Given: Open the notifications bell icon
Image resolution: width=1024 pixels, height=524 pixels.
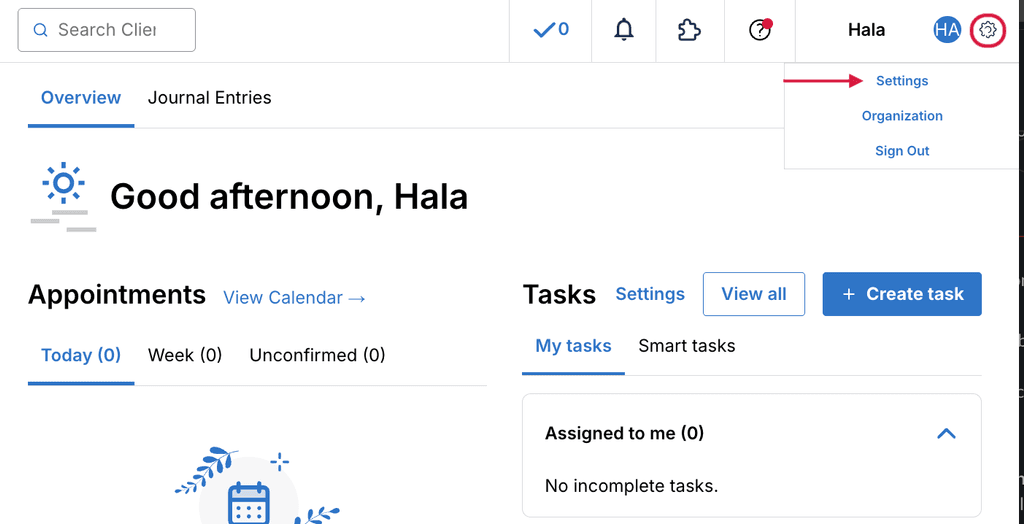Looking at the screenshot, I should 624,30.
